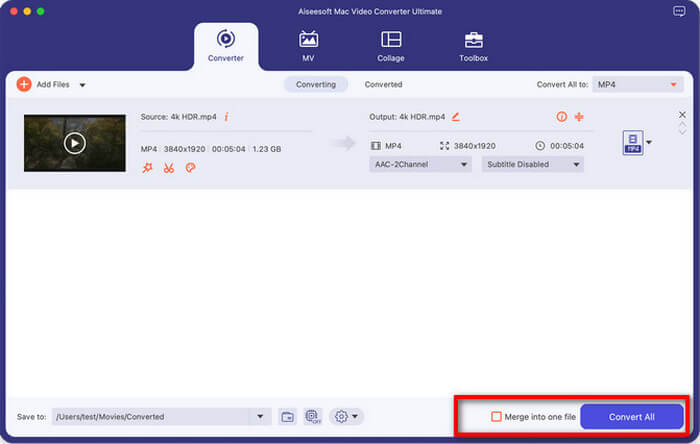Click the Add Files label
The width and height of the screenshot is (700, 444).
[53, 84]
